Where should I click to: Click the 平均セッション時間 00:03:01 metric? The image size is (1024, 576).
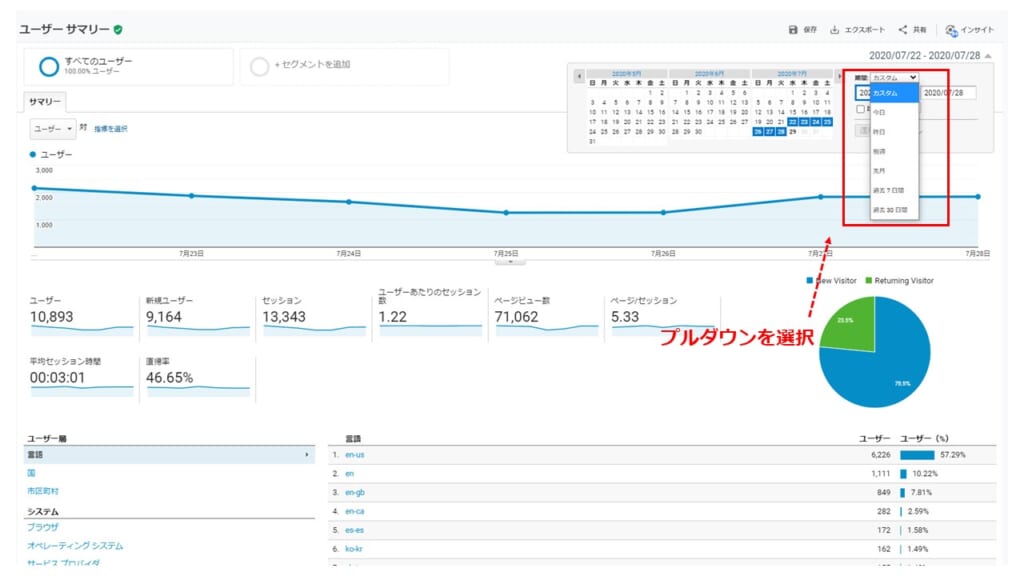pyautogui.click(x=81, y=377)
